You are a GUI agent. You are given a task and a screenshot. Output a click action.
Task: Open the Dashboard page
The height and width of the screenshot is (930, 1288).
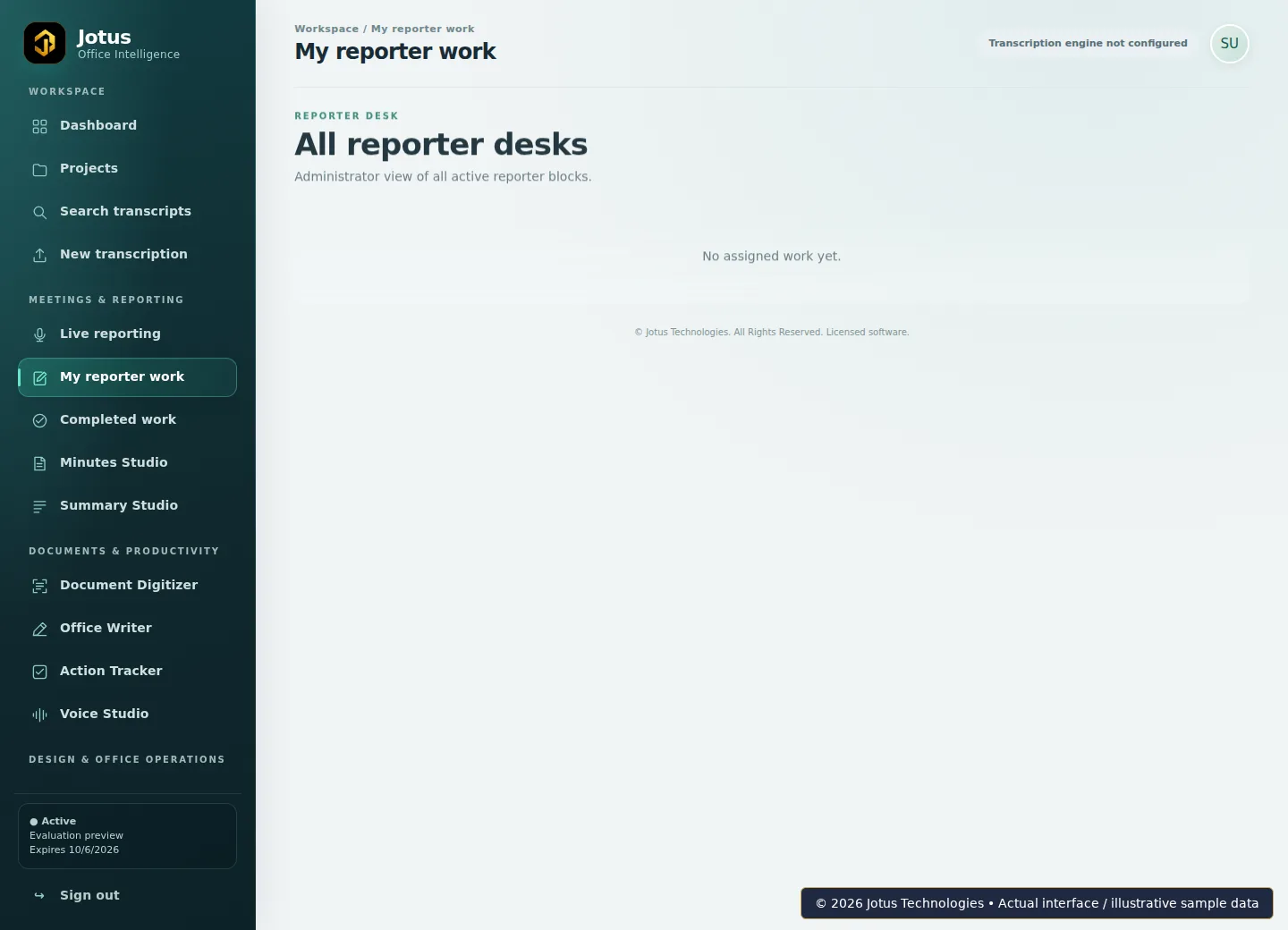coord(127,126)
